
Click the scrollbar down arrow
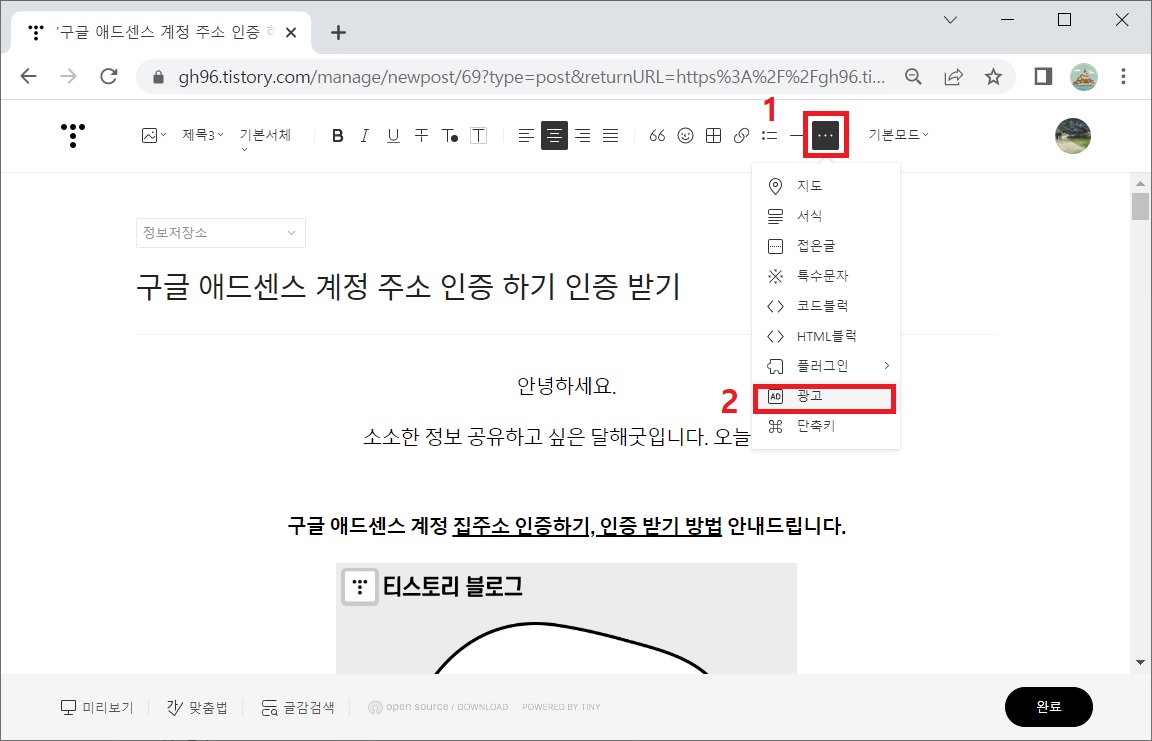coord(1140,662)
